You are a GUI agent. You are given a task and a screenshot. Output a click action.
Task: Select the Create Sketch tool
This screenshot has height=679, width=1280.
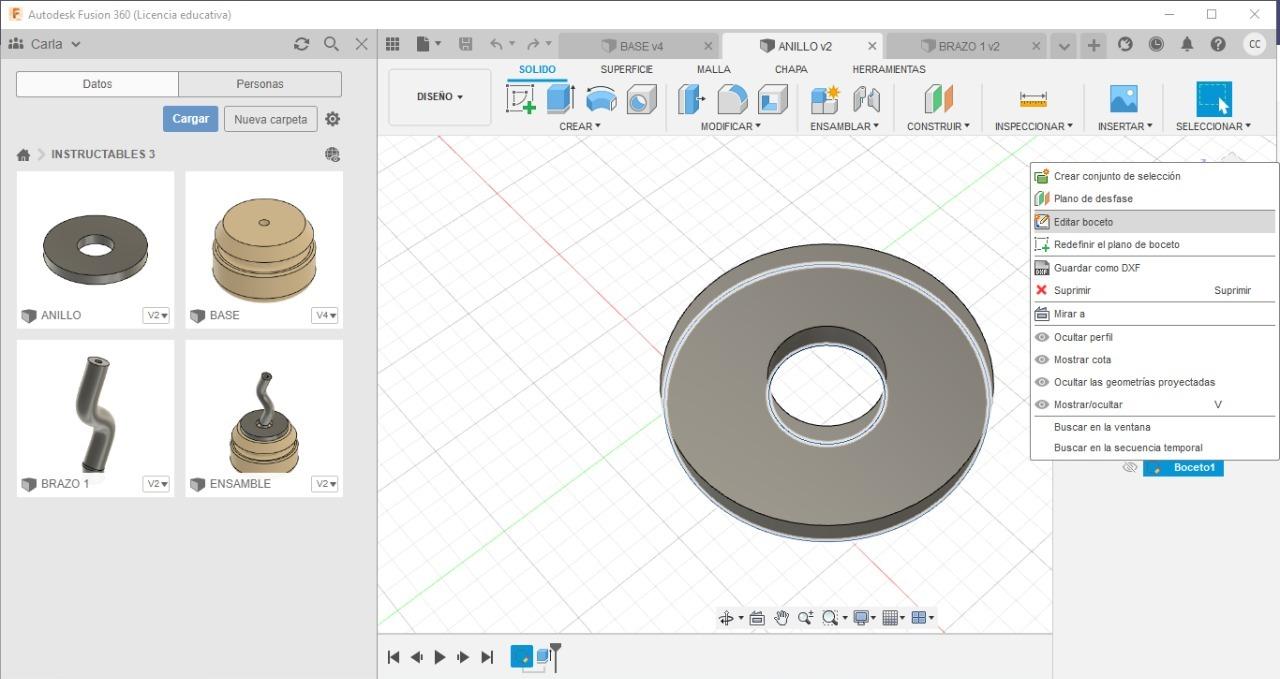521,99
